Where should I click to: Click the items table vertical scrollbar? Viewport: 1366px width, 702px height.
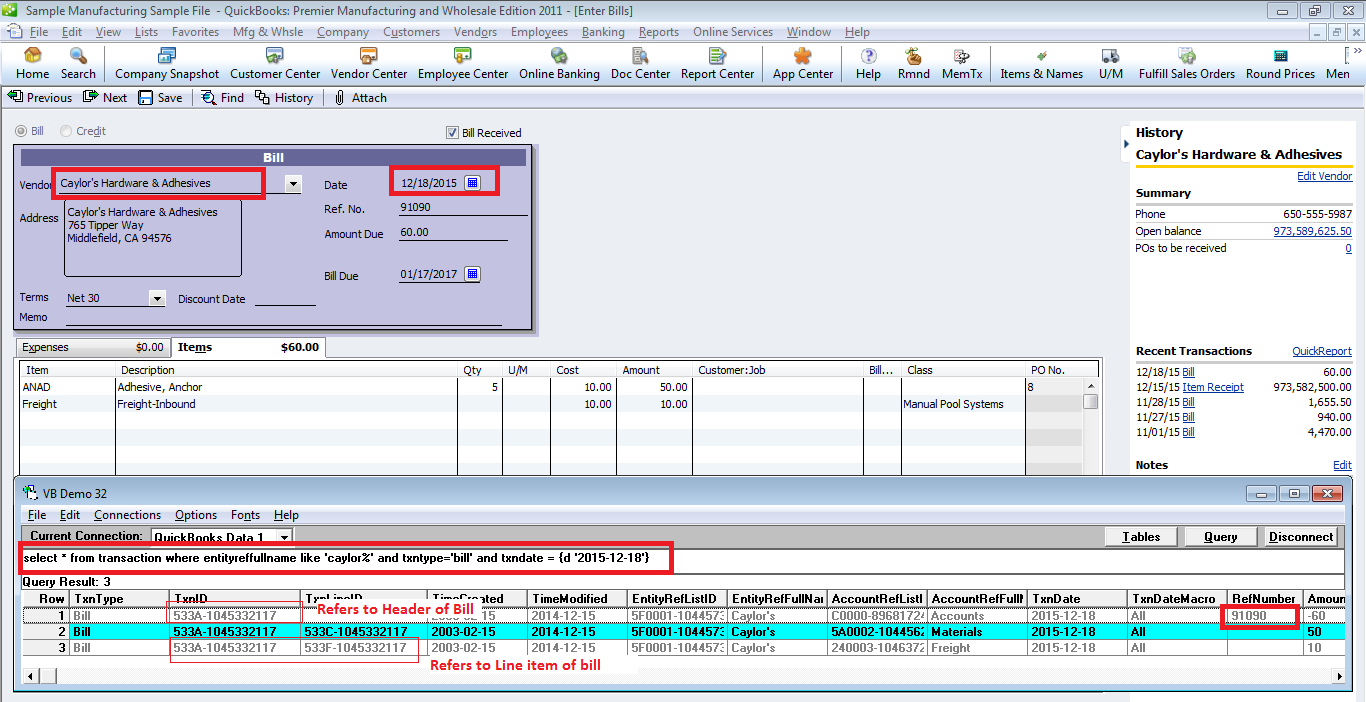click(x=1090, y=426)
